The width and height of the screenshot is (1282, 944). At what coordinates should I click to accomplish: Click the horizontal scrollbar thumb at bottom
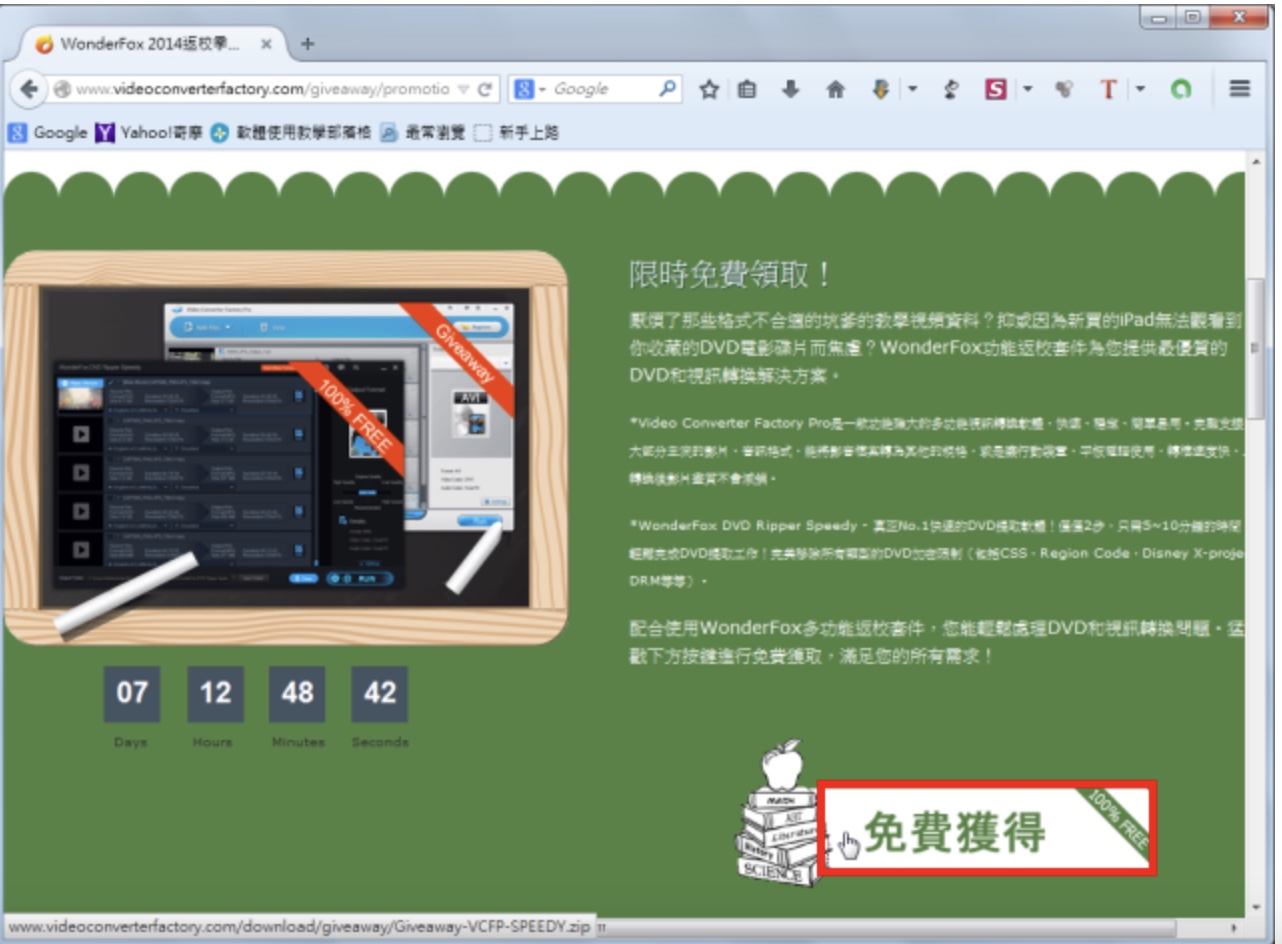pos(888,928)
